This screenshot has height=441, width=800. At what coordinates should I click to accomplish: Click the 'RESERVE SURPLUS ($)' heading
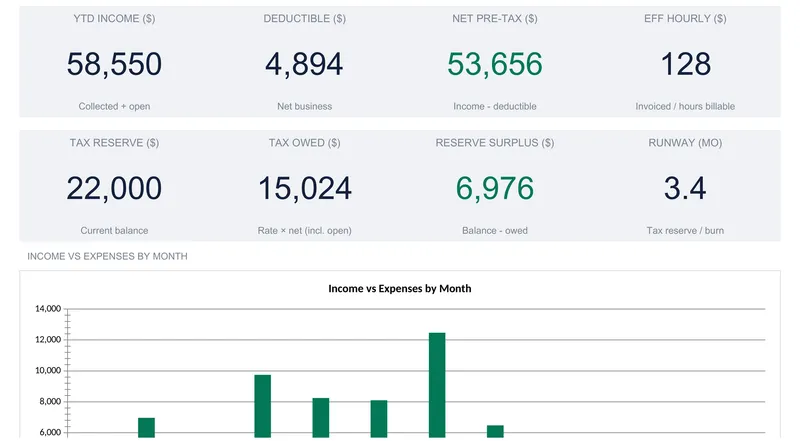tap(494, 143)
